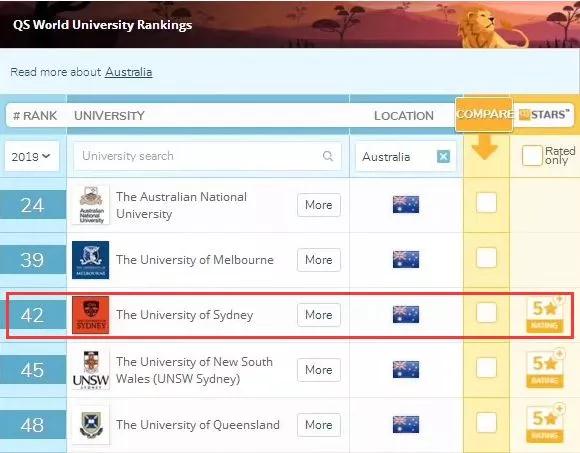Viewport: 580px width, 453px height.
Task: Click the University of Melbourne logo
Action: [x=91, y=260]
